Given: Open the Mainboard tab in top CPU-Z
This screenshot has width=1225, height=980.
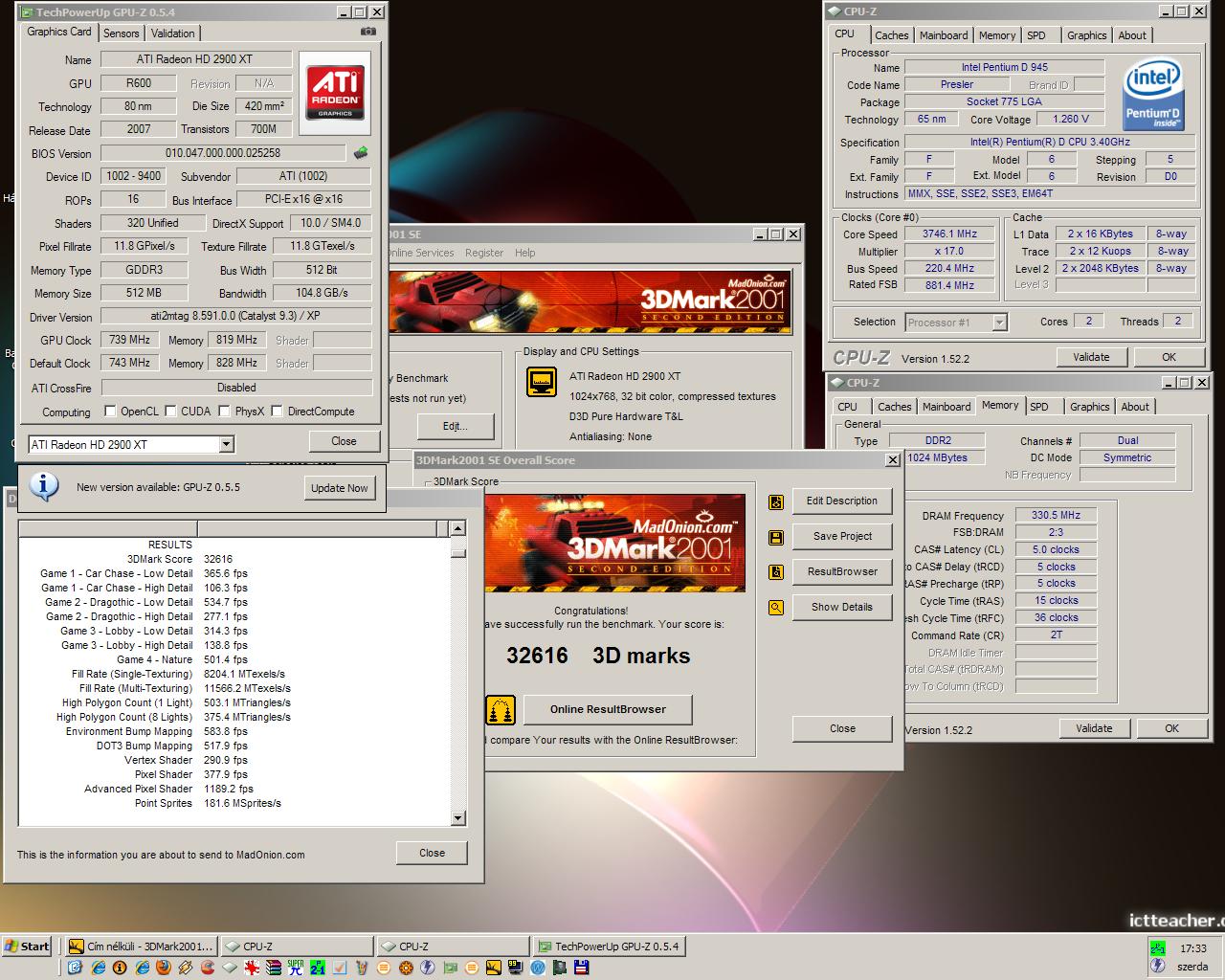Looking at the screenshot, I should point(944,35).
